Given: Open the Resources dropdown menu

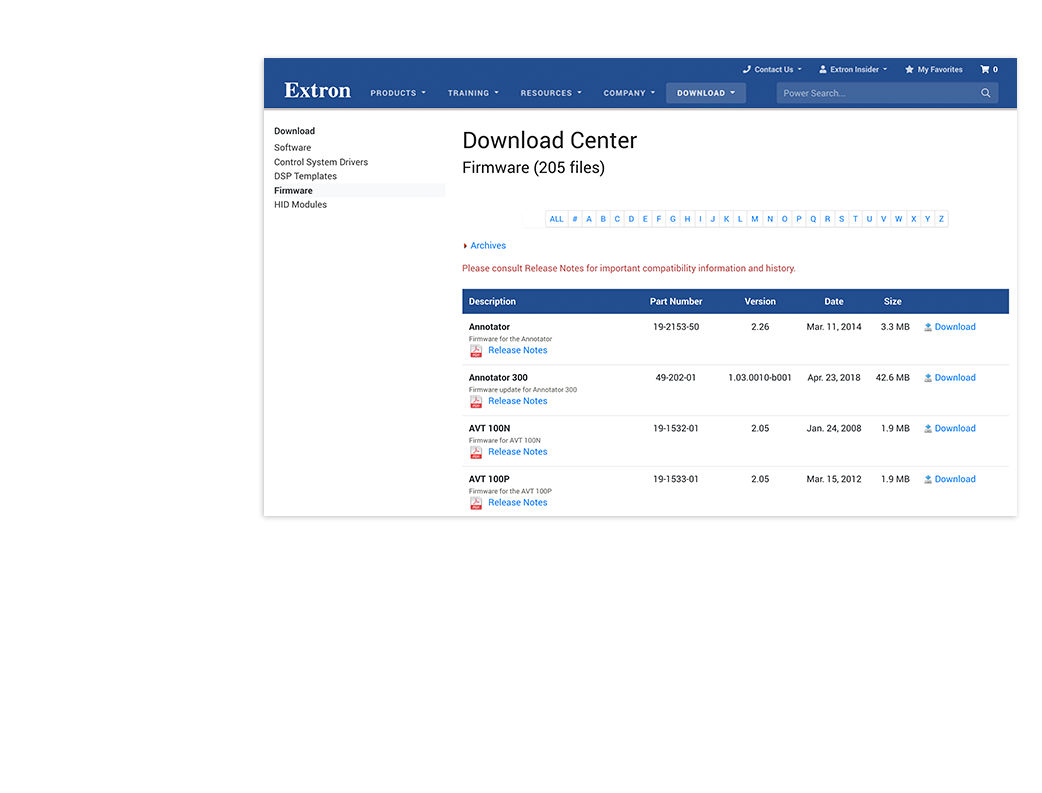Looking at the screenshot, I should (x=551, y=93).
